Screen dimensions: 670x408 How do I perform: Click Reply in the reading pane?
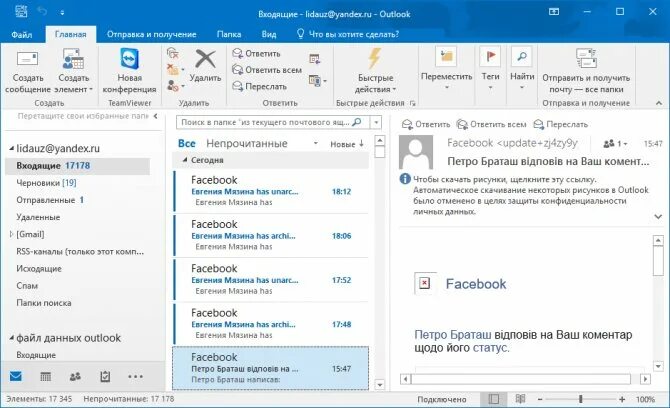click(426, 124)
